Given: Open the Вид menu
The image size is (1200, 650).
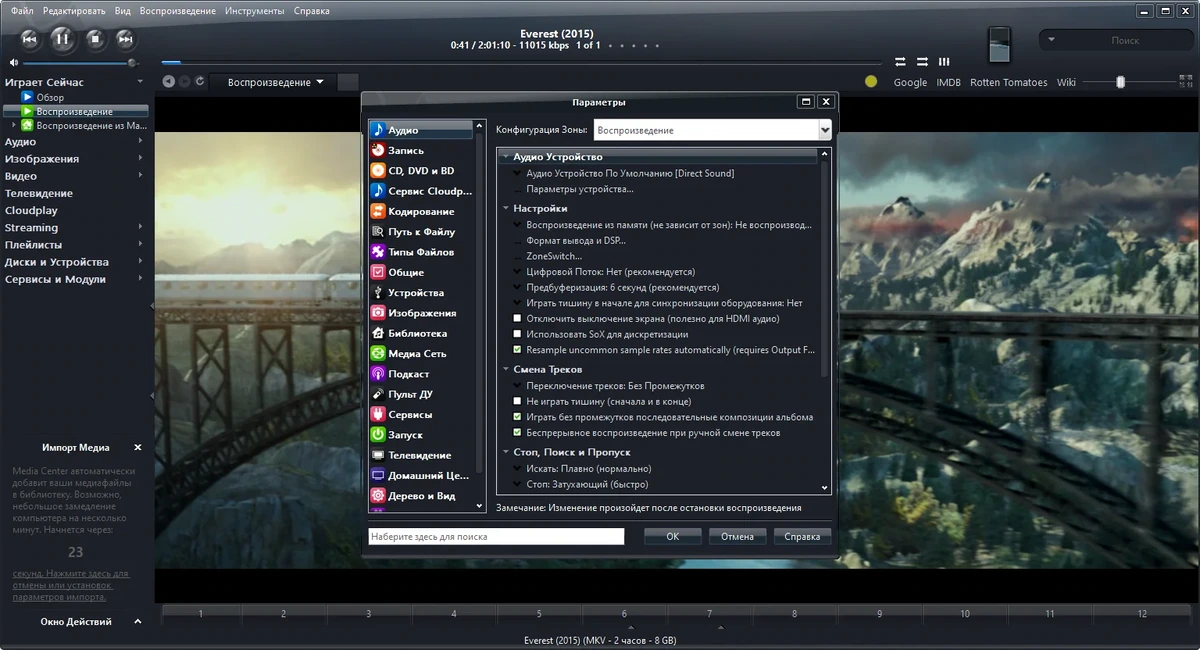Looking at the screenshot, I should pyautogui.click(x=123, y=11).
